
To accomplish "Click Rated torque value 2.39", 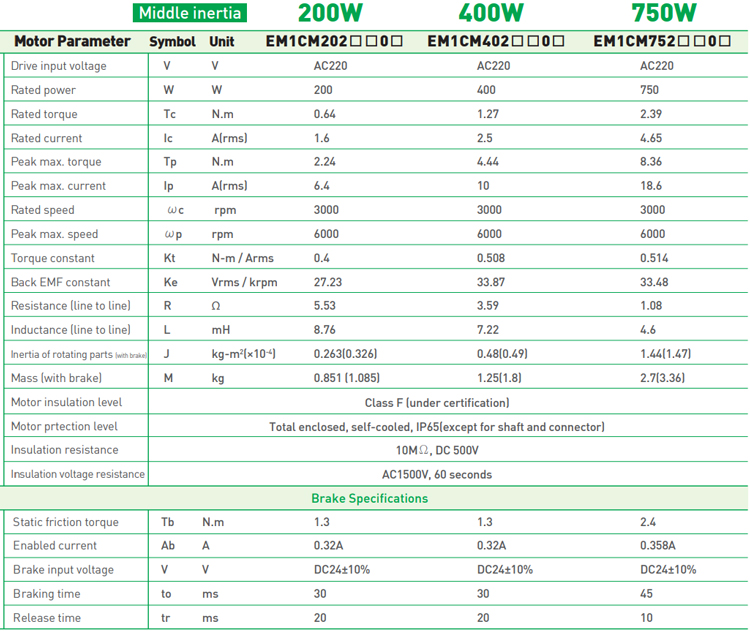I will click(x=651, y=114).
